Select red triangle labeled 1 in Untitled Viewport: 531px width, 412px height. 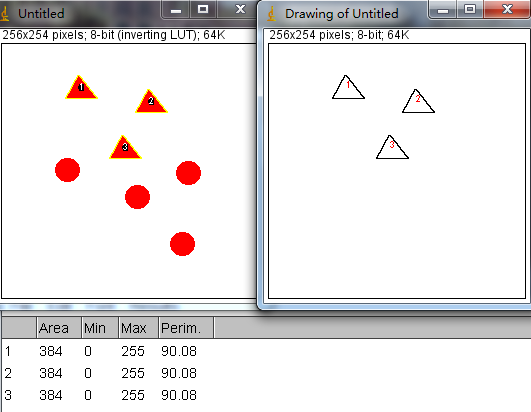pyautogui.click(x=81, y=89)
